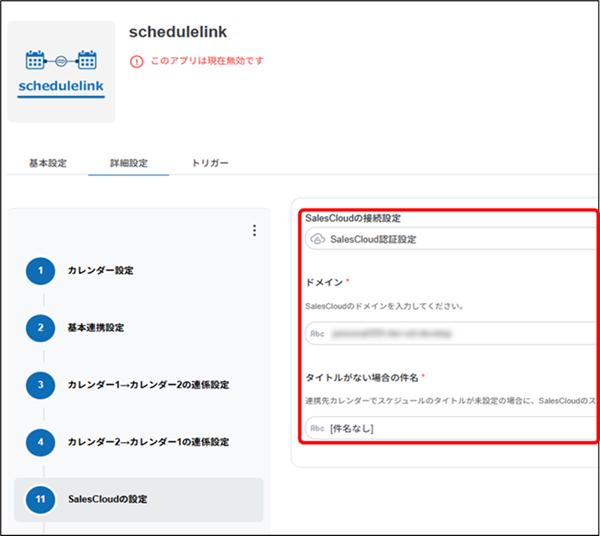Click the schedulelink app logo thumbnail
Screen dimensions: 600x536
pyautogui.click(x=61, y=72)
